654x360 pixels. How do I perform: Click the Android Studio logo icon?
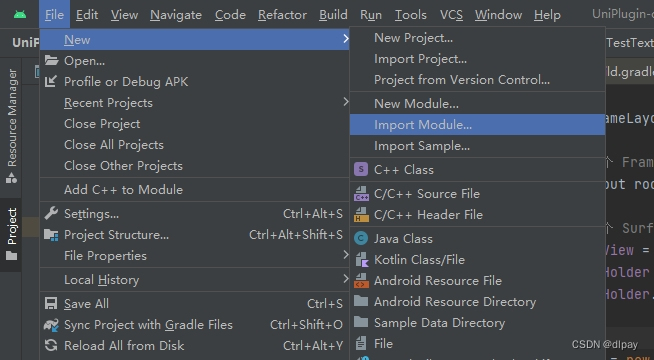[20, 15]
